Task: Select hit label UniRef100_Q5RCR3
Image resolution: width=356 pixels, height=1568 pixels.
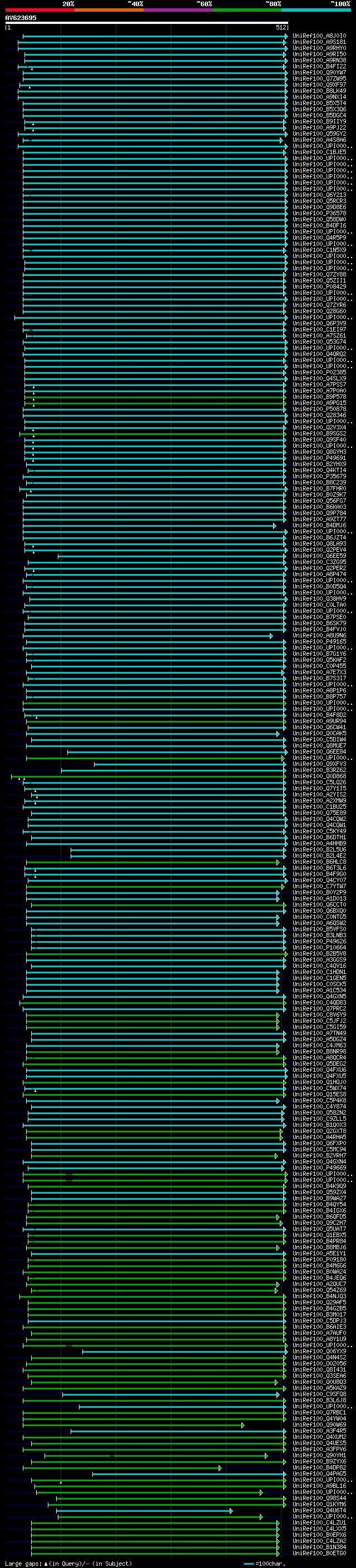Action: (x=319, y=201)
